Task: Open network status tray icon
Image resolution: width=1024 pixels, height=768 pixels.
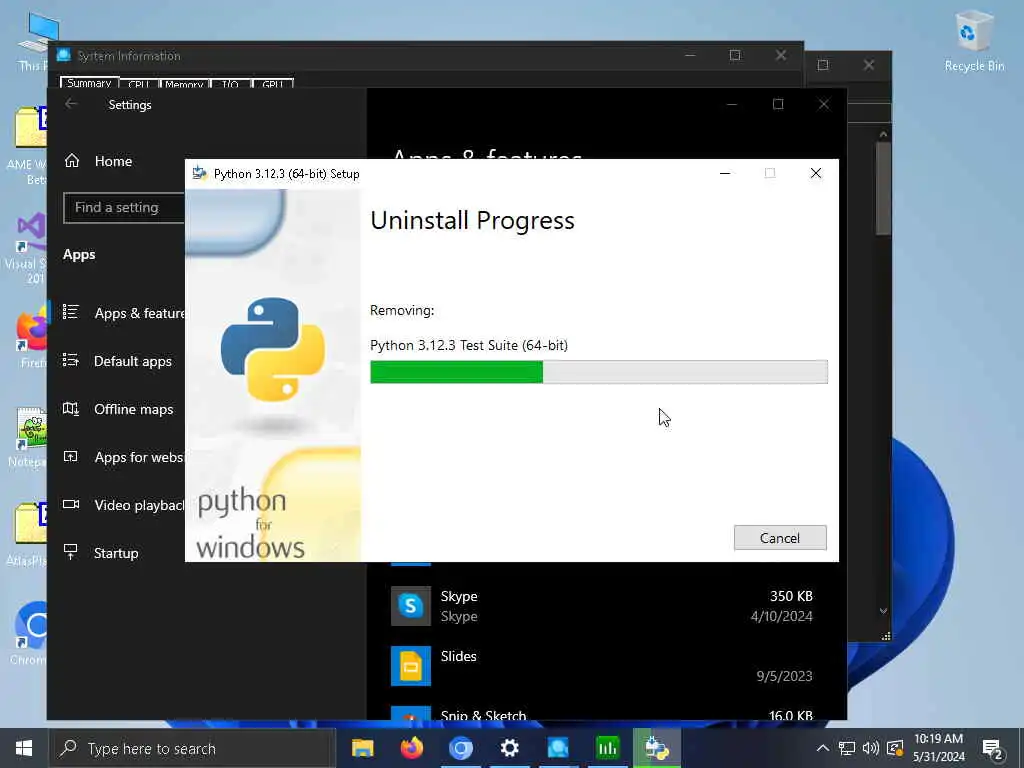Action: 846,748
